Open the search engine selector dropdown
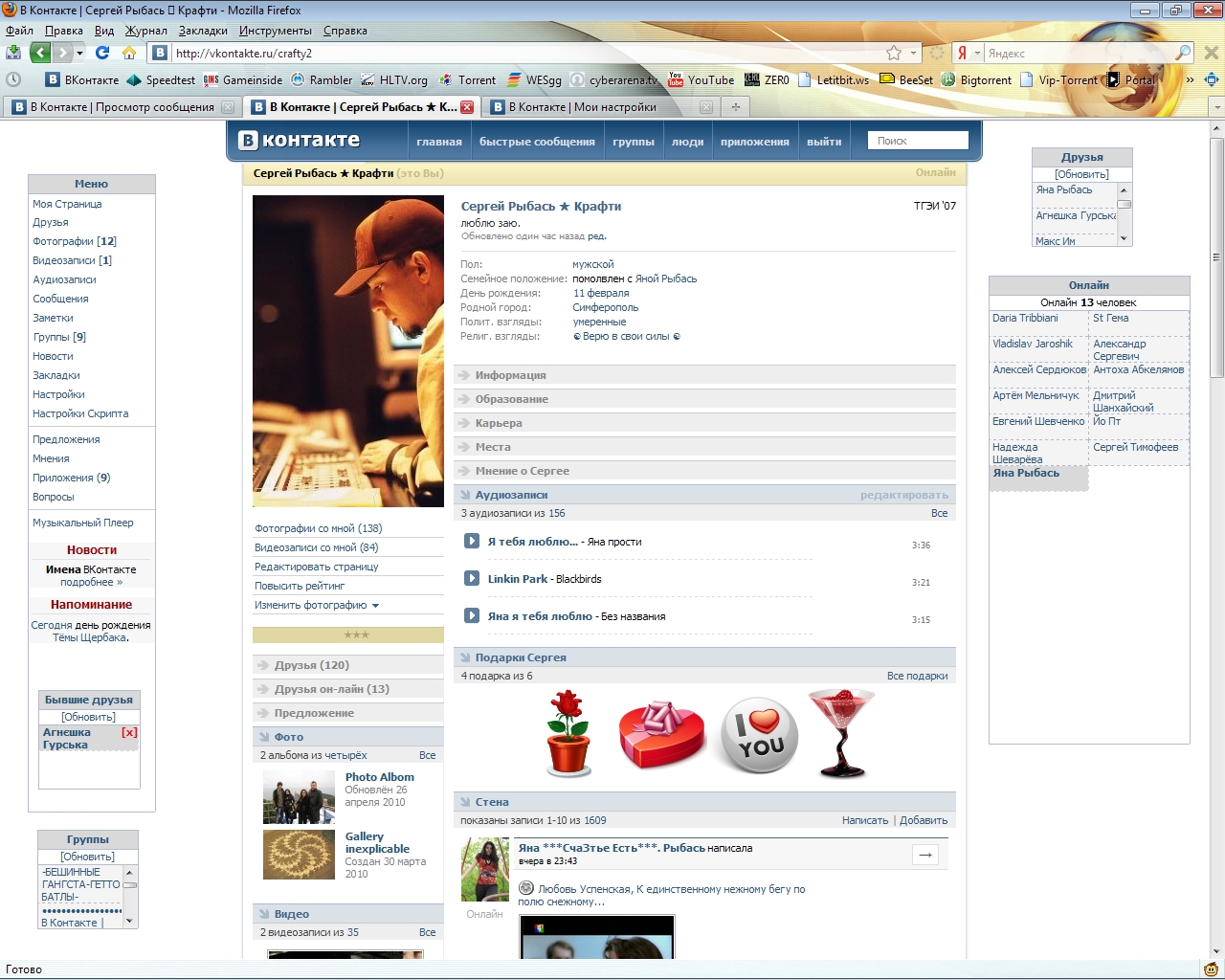This screenshot has height=980, width=1225. click(x=968, y=53)
